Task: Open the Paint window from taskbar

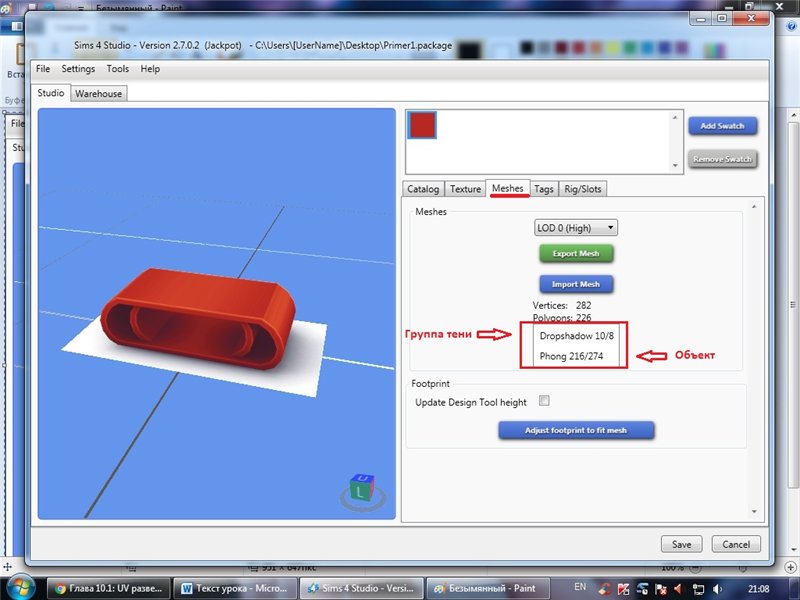Action: (x=490, y=587)
